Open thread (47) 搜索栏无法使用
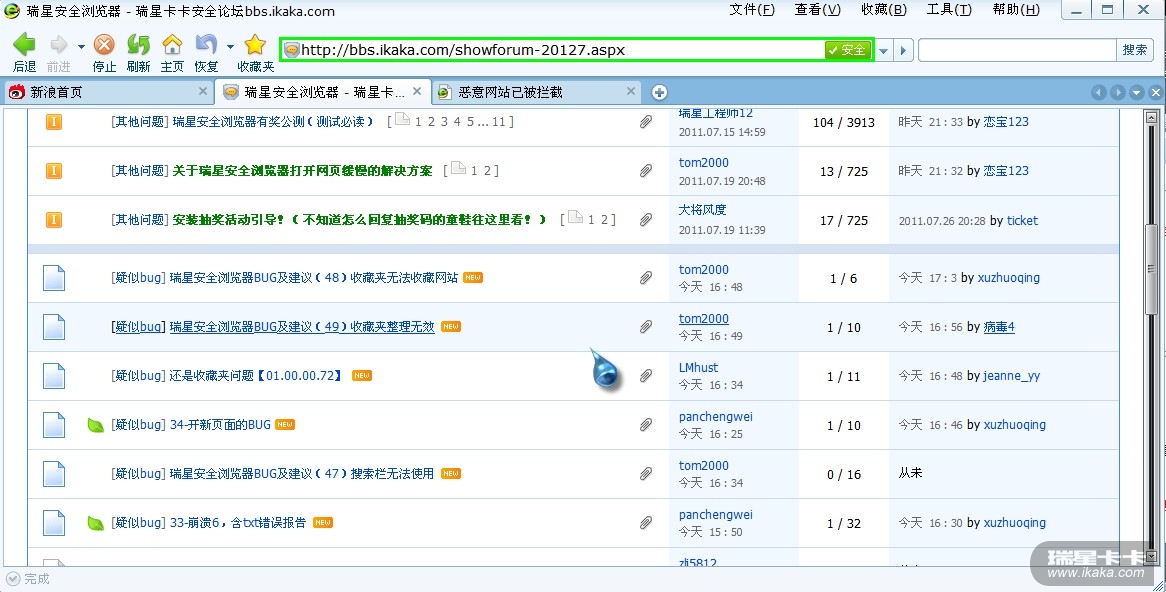Screen dimensions: 1166x592 pos(302,474)
